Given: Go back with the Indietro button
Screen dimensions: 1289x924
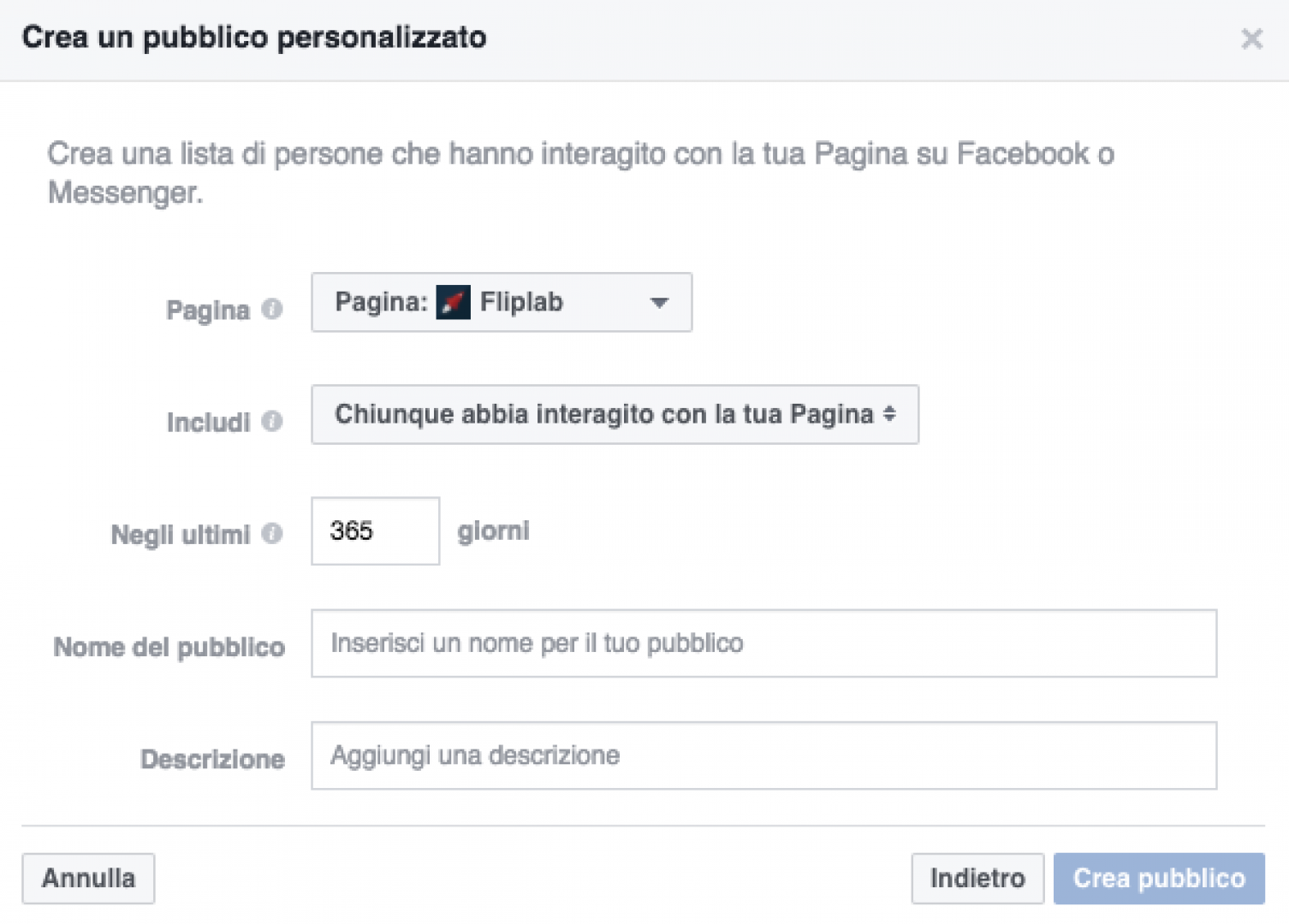Looking at the screenshot, I should click(x=977, y=878).
